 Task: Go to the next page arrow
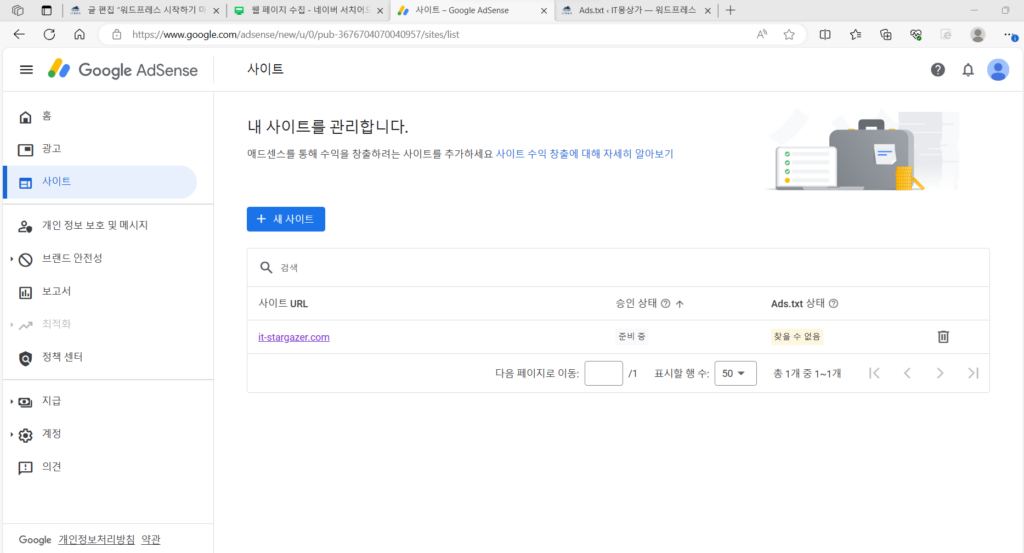[940, 373]
